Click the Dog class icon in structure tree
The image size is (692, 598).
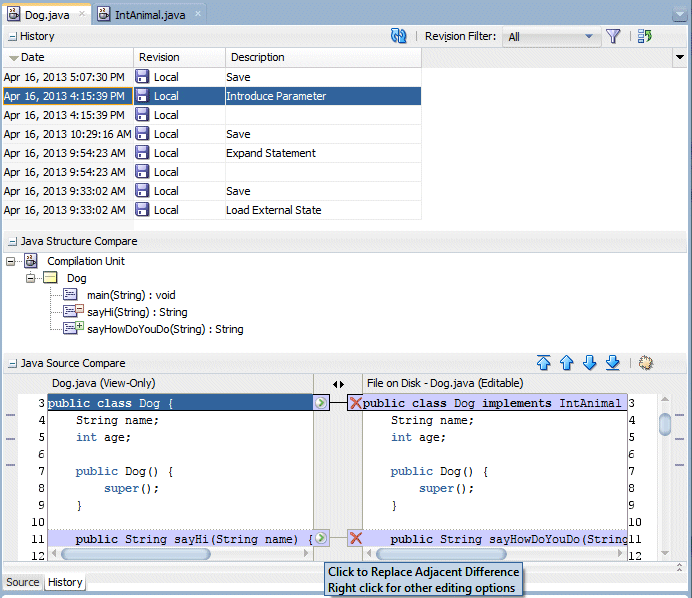coord(50,278)
